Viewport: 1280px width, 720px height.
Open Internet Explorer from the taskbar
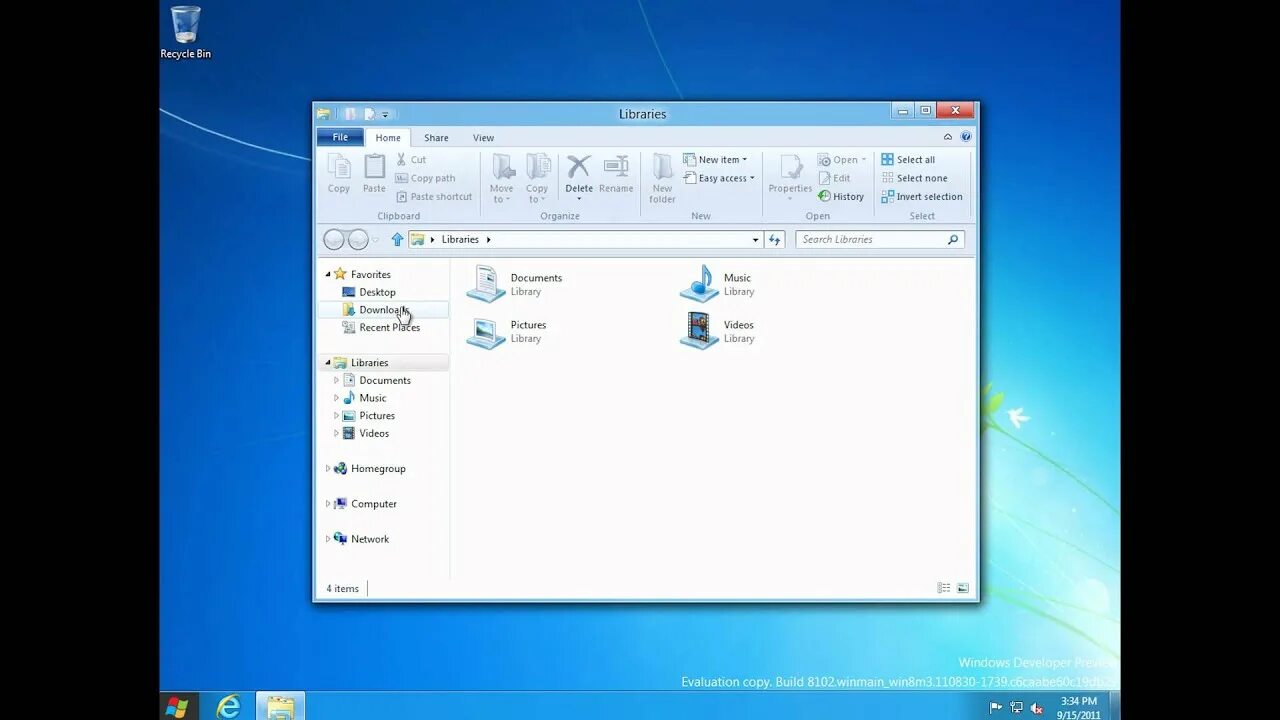(229, 707)
